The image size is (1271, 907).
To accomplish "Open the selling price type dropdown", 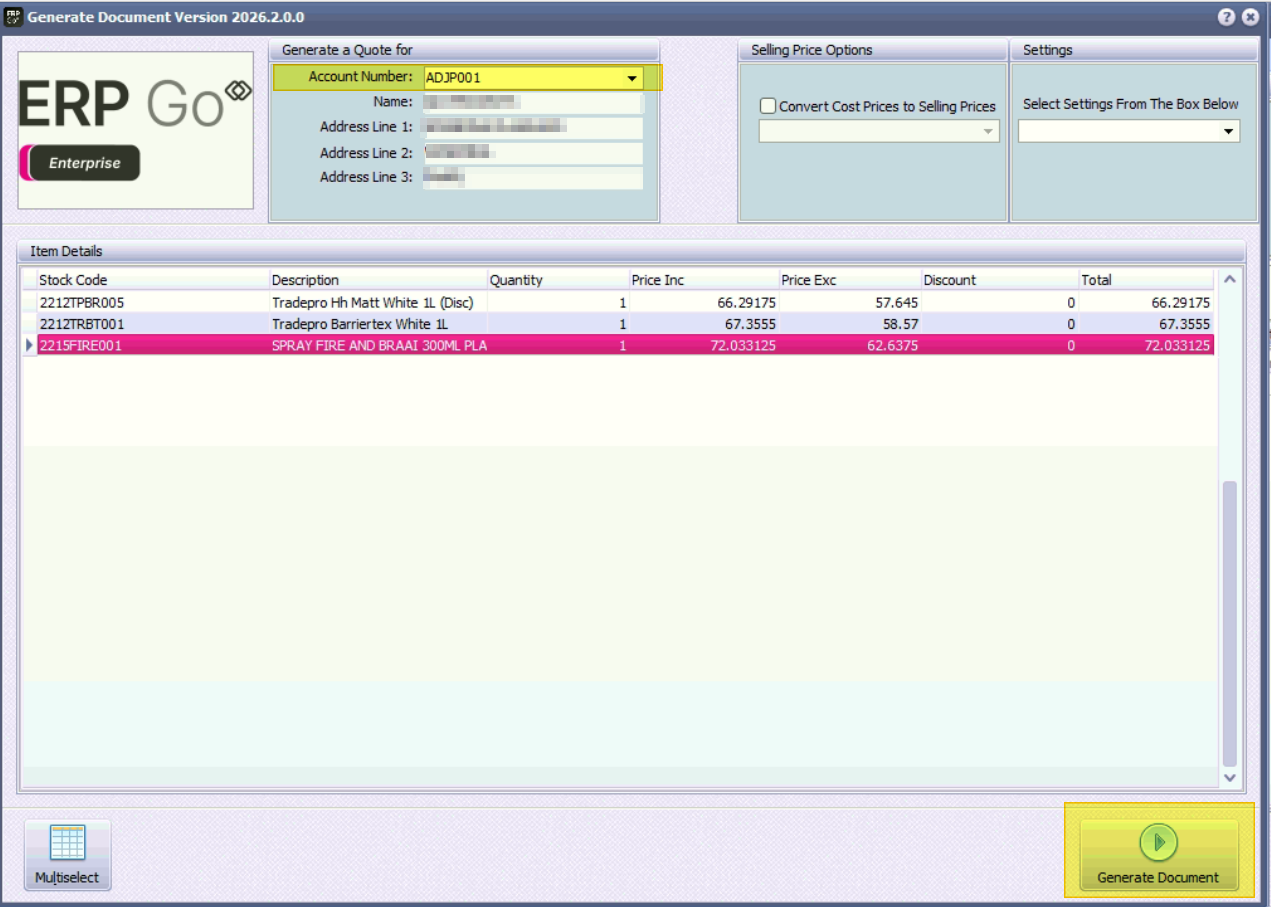I will [988, 131].
